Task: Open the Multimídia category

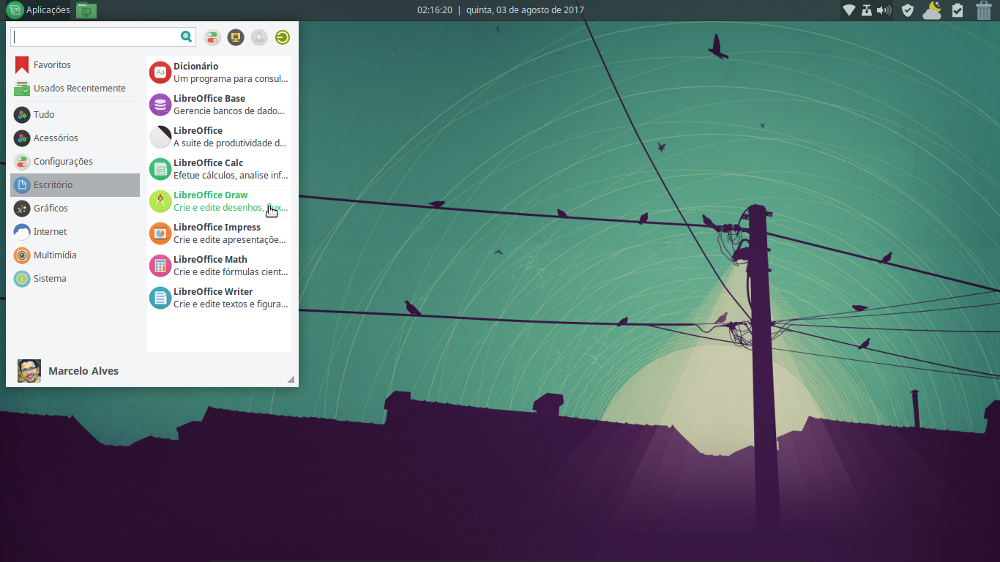Action: tap(75, 255)
